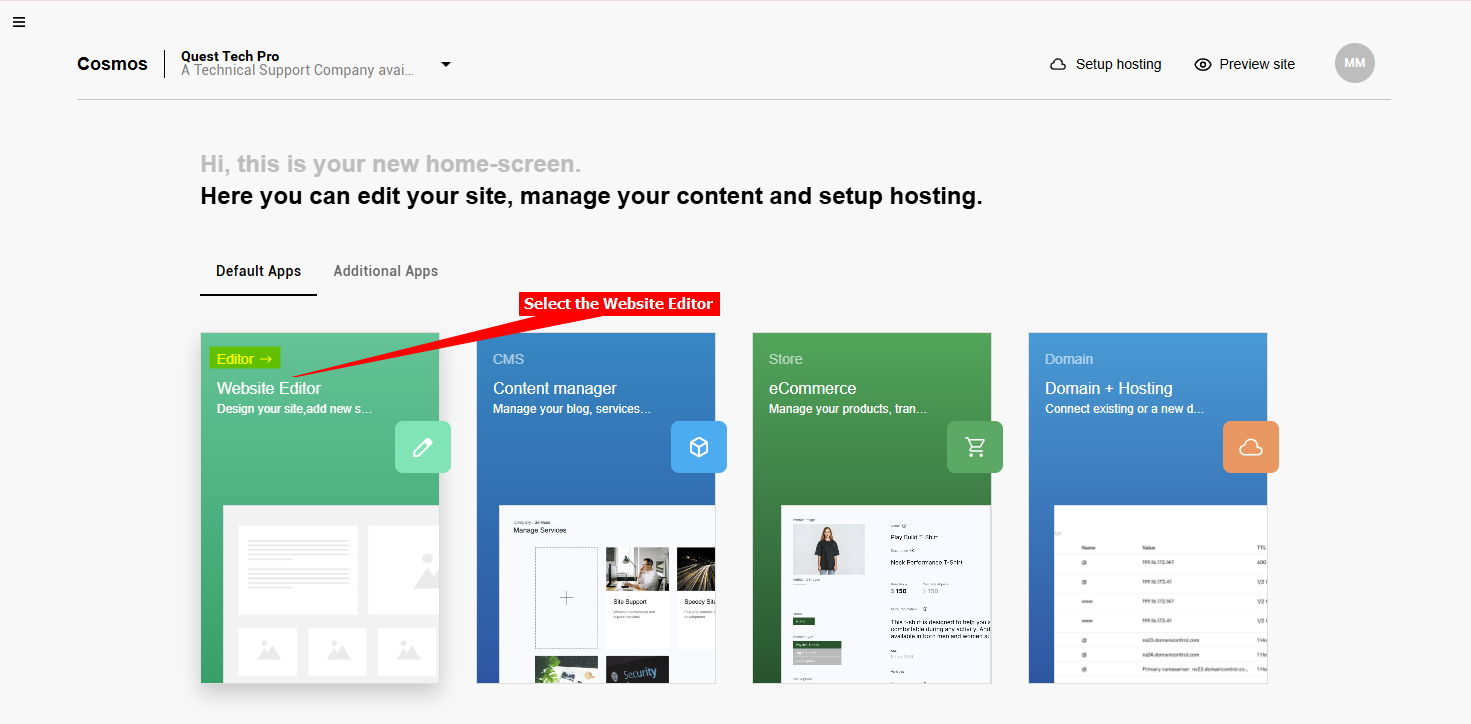The image size is (1471, 724).
Task: Click the shopping cart icon on eCommerce card
Action: [975, 447]
